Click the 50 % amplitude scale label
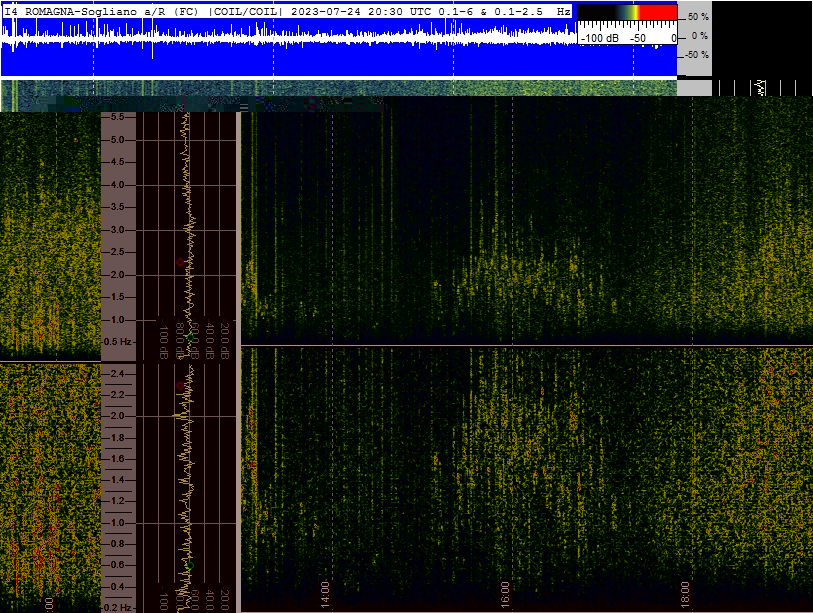813x613 pixels. click(698, 17)
